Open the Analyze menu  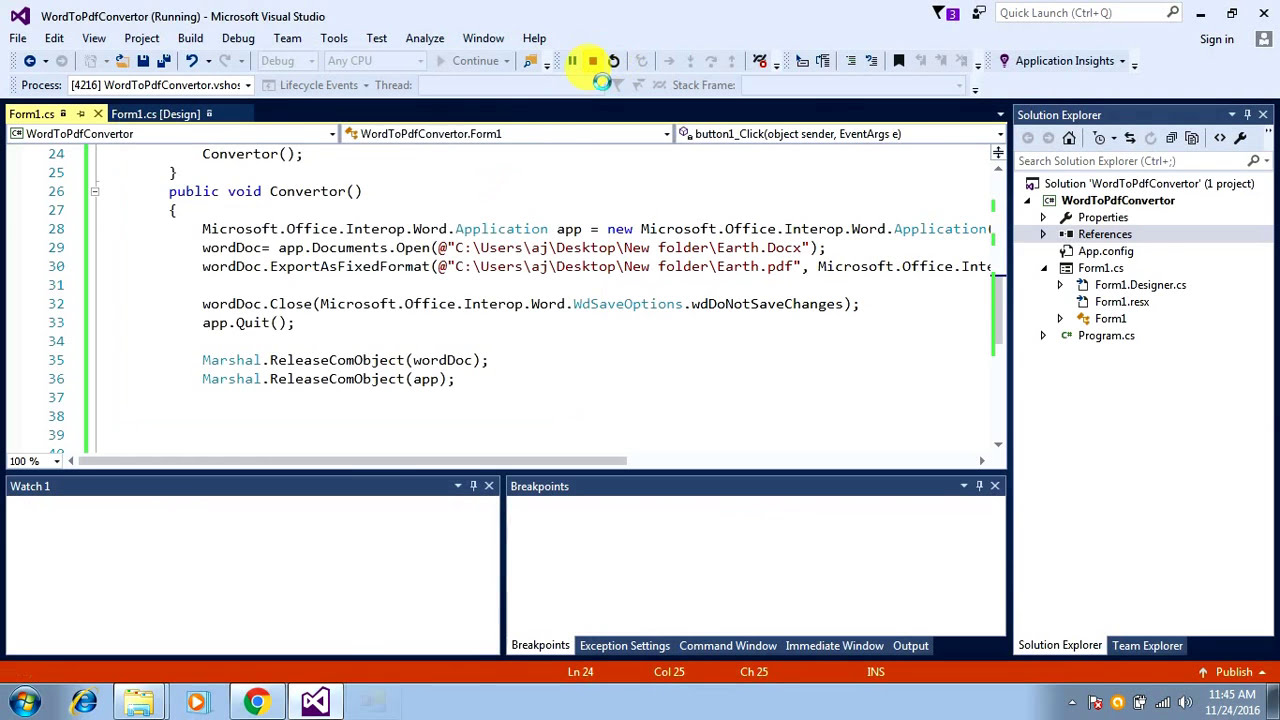tap(425, 38)
